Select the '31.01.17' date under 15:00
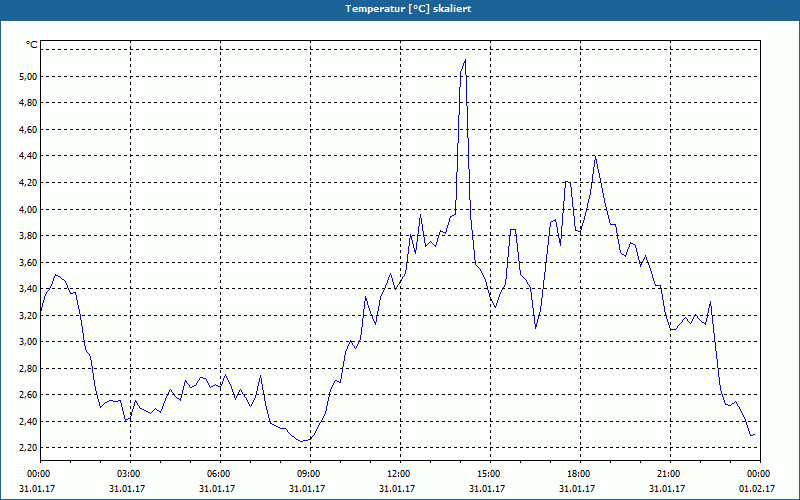Screen dimensions: 800x500 click(487, 489)
